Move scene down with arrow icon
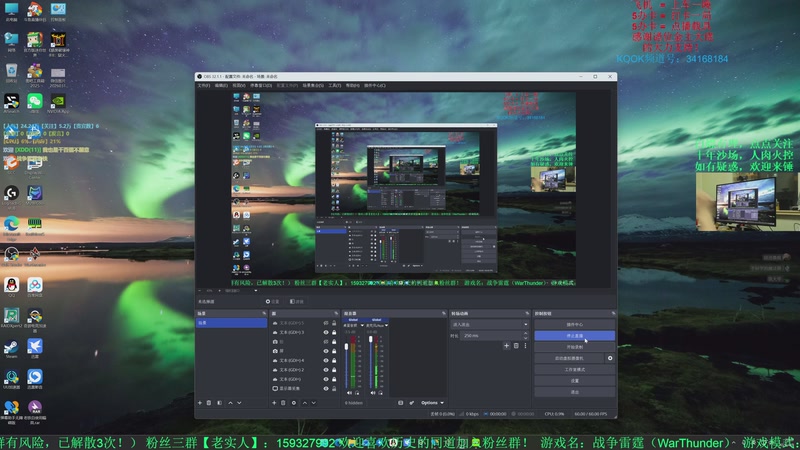Image resolution: width=800 pixels, height=450 pixels. coord(239,403)
